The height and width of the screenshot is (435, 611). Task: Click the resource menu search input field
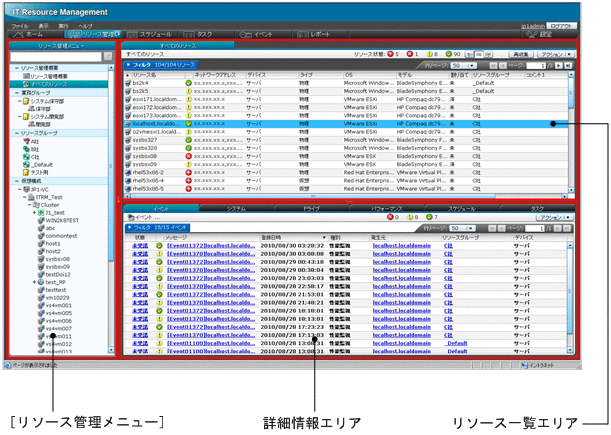56,57
